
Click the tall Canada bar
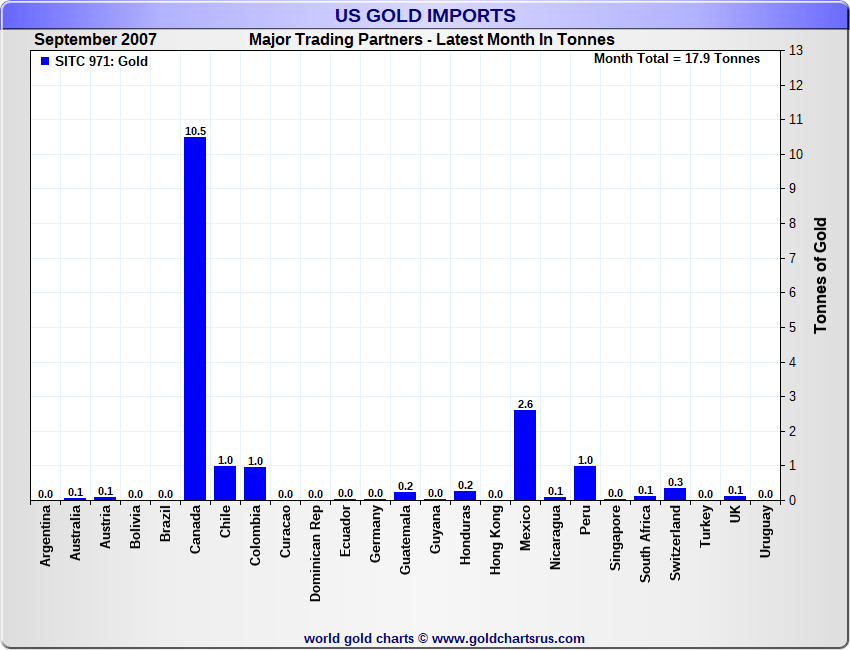195,318
